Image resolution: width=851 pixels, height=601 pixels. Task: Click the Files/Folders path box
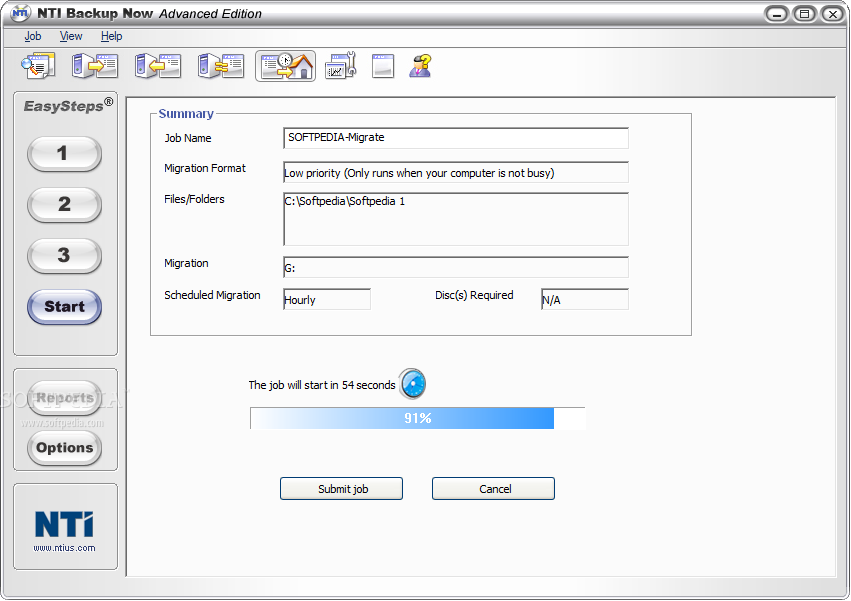(x=456, y=219)
